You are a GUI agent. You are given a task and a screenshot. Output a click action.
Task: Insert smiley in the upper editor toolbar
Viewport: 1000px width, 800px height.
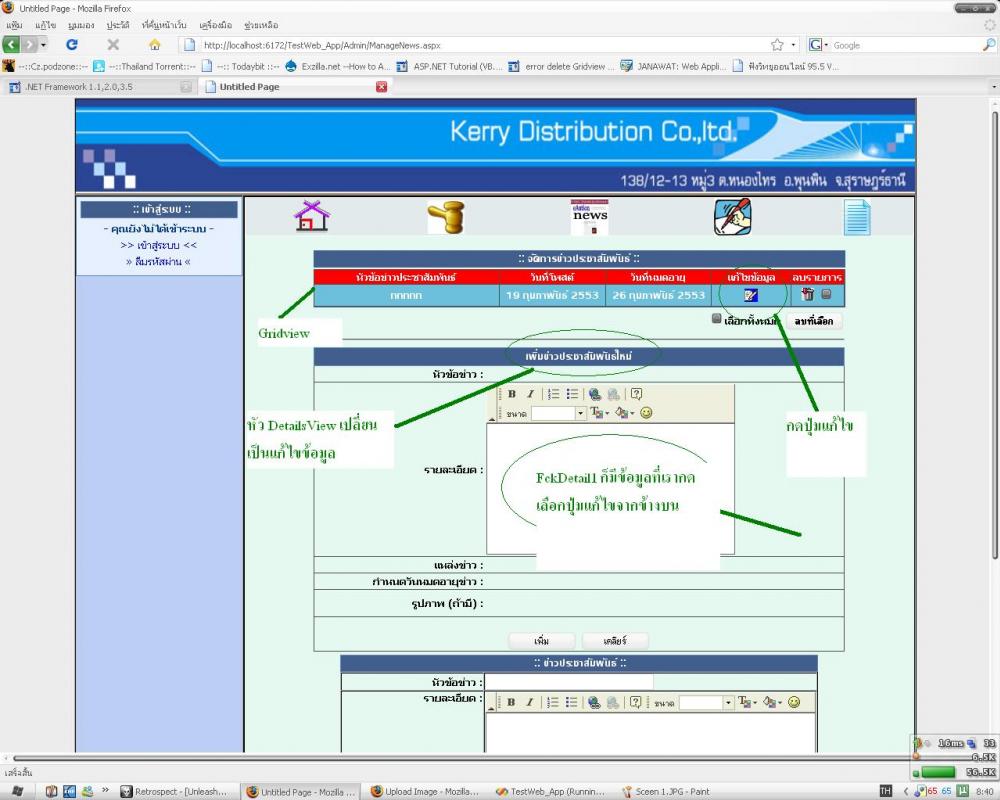click(646, 413)
